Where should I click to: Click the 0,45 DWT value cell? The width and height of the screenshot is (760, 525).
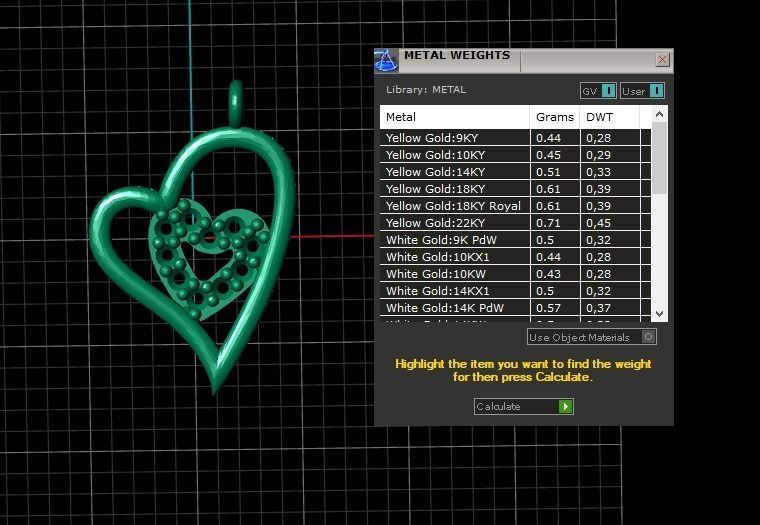[610, 223]
